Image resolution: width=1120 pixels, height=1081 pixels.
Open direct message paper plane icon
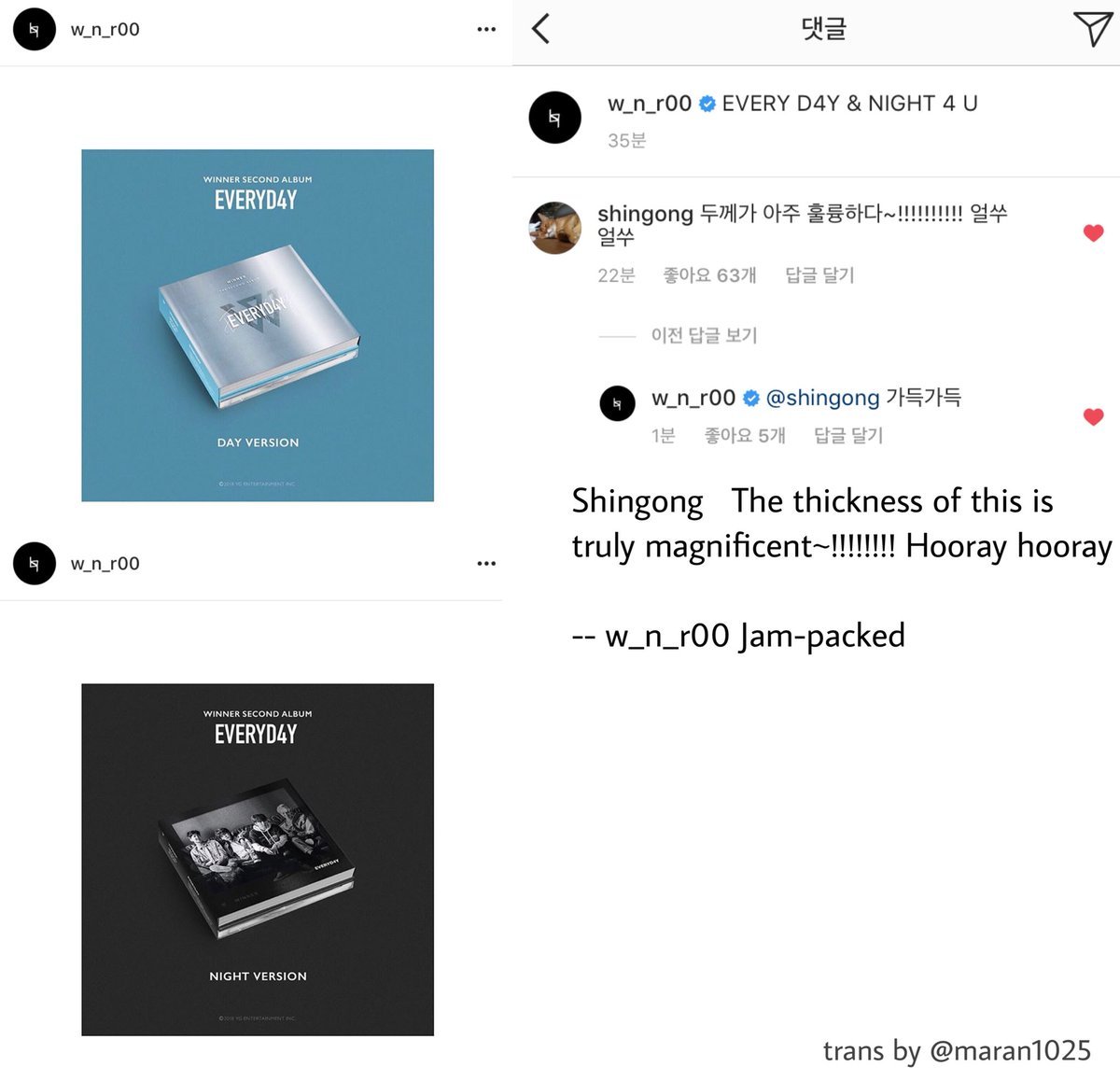[1091, 29]
